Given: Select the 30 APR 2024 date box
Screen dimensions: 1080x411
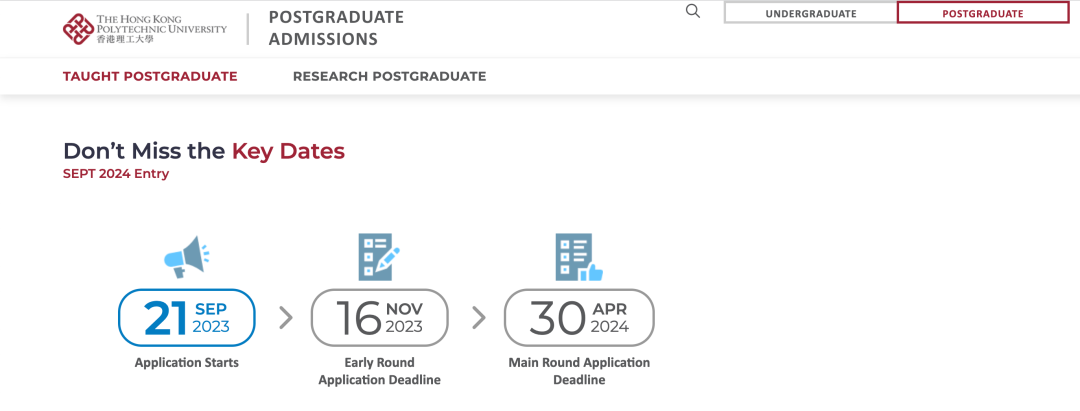Looking at the screenshot, I should (579, 317).
